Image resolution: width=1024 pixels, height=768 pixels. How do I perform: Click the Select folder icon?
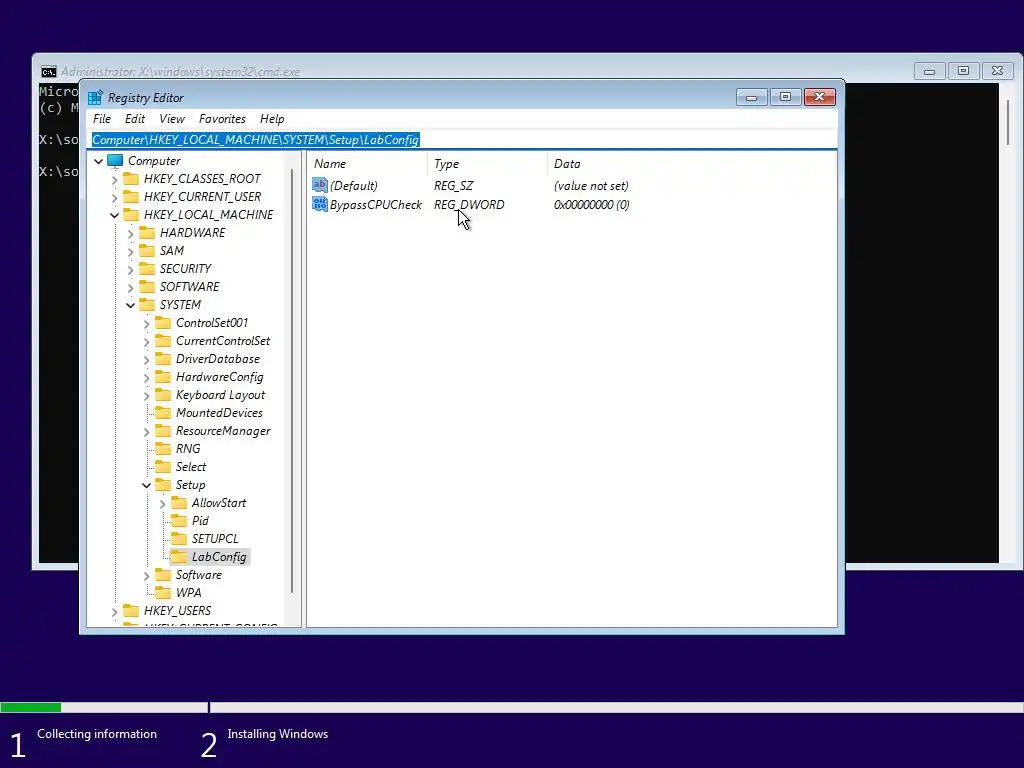click(x=163, y=467)
